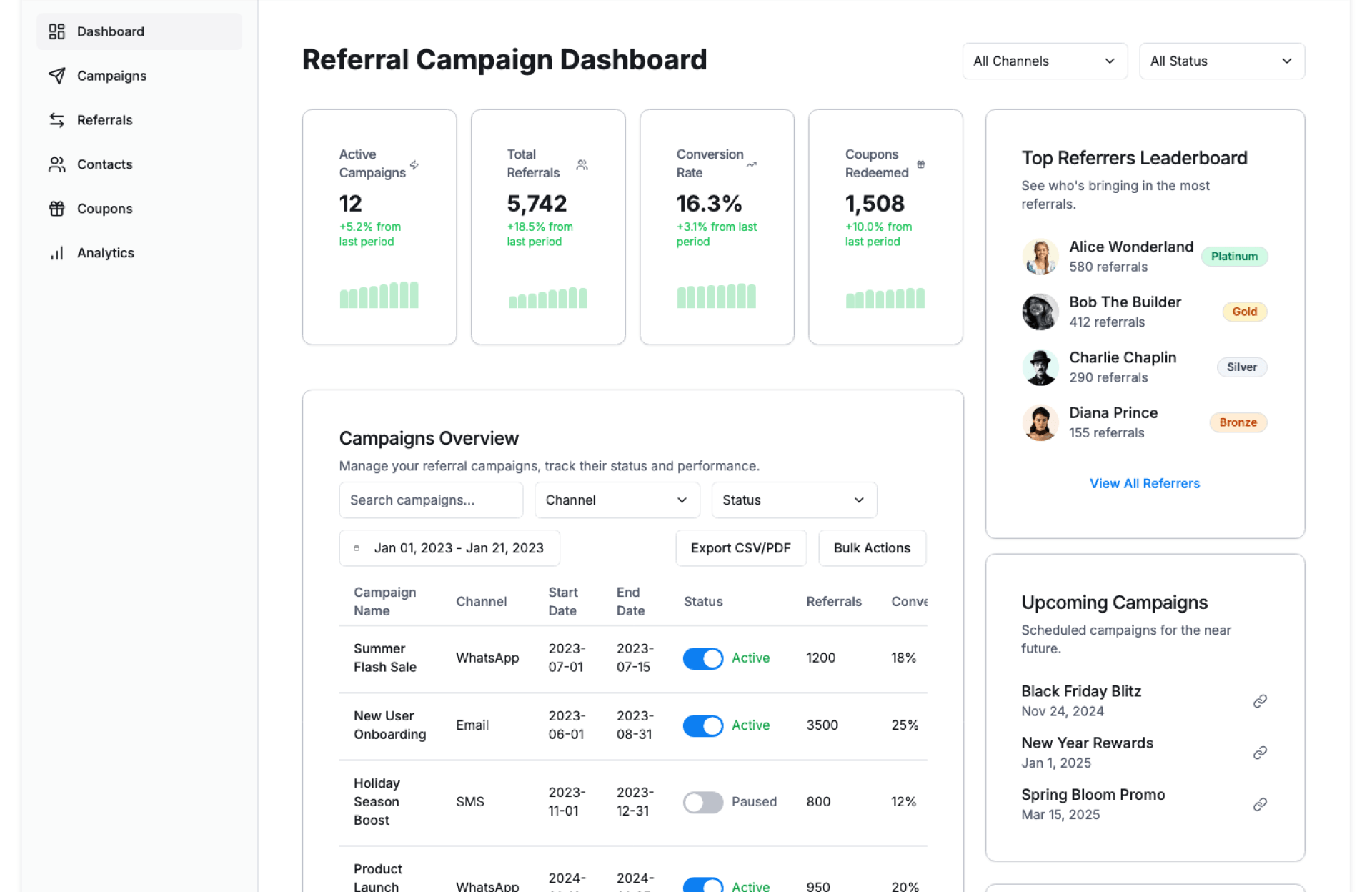Click the Search campaigns input field
1372x892 pixels.
(431, 500)
